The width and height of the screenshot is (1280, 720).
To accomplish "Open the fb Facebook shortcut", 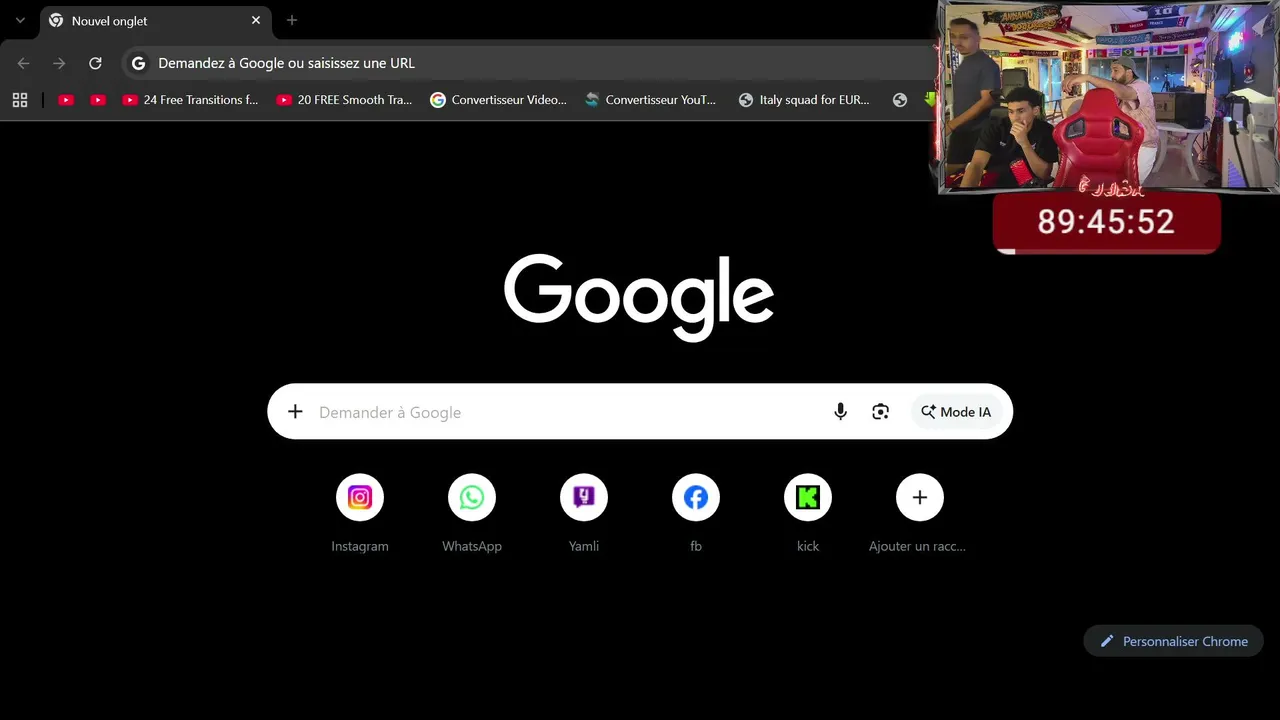I will (696, 513).
